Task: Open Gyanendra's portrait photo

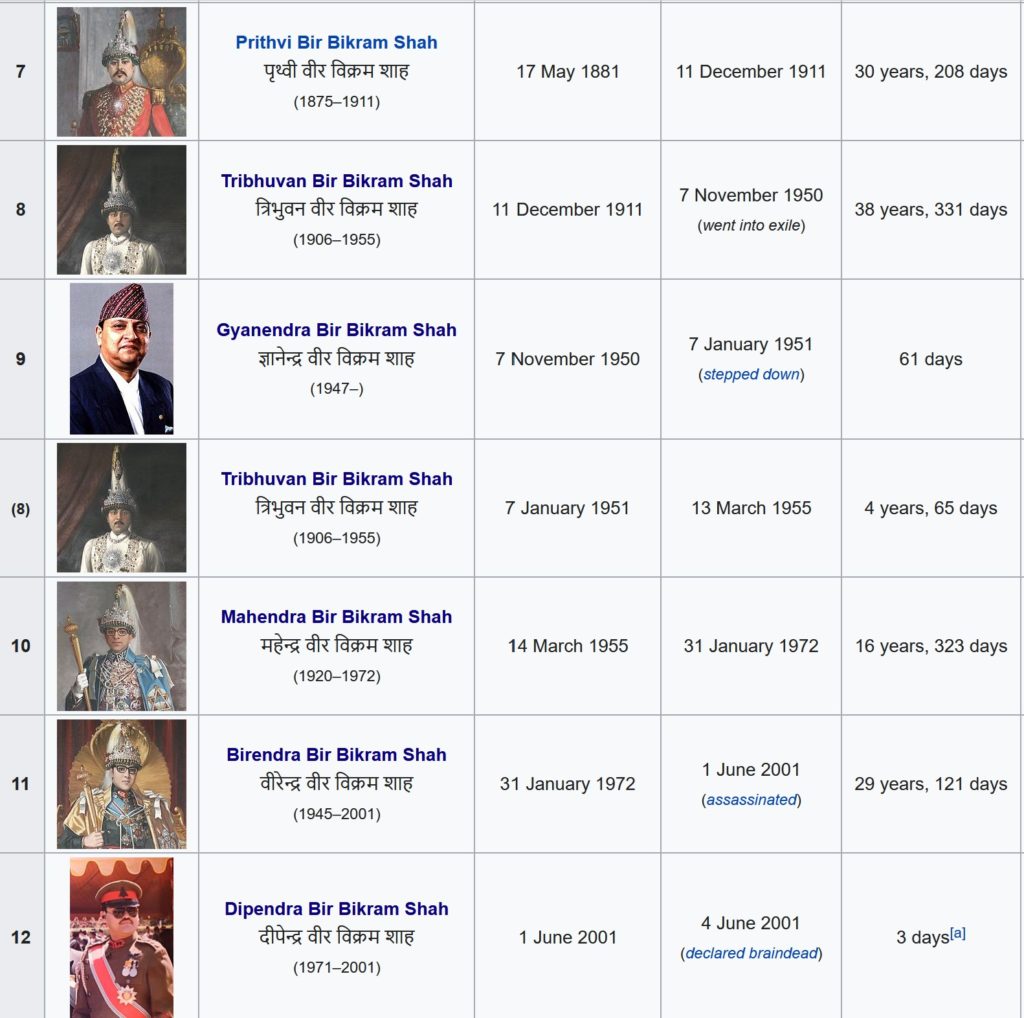Action: 121,359
